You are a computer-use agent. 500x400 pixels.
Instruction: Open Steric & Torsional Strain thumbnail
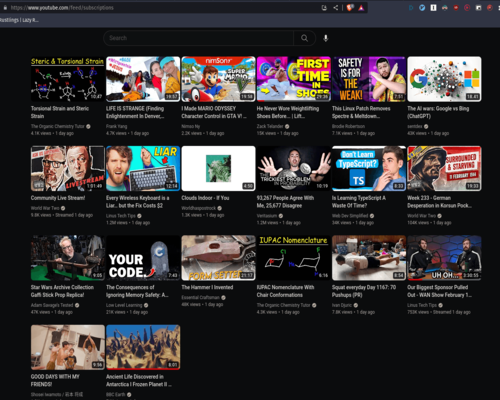(68, 79)
